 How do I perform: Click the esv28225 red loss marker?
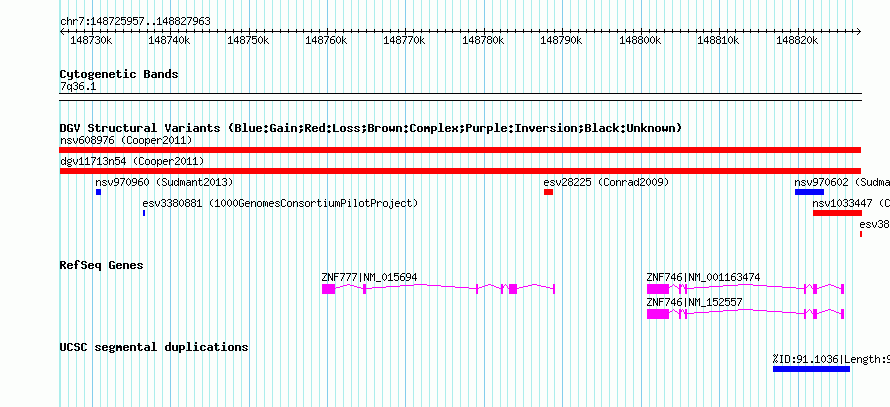[x=548, y=192]
